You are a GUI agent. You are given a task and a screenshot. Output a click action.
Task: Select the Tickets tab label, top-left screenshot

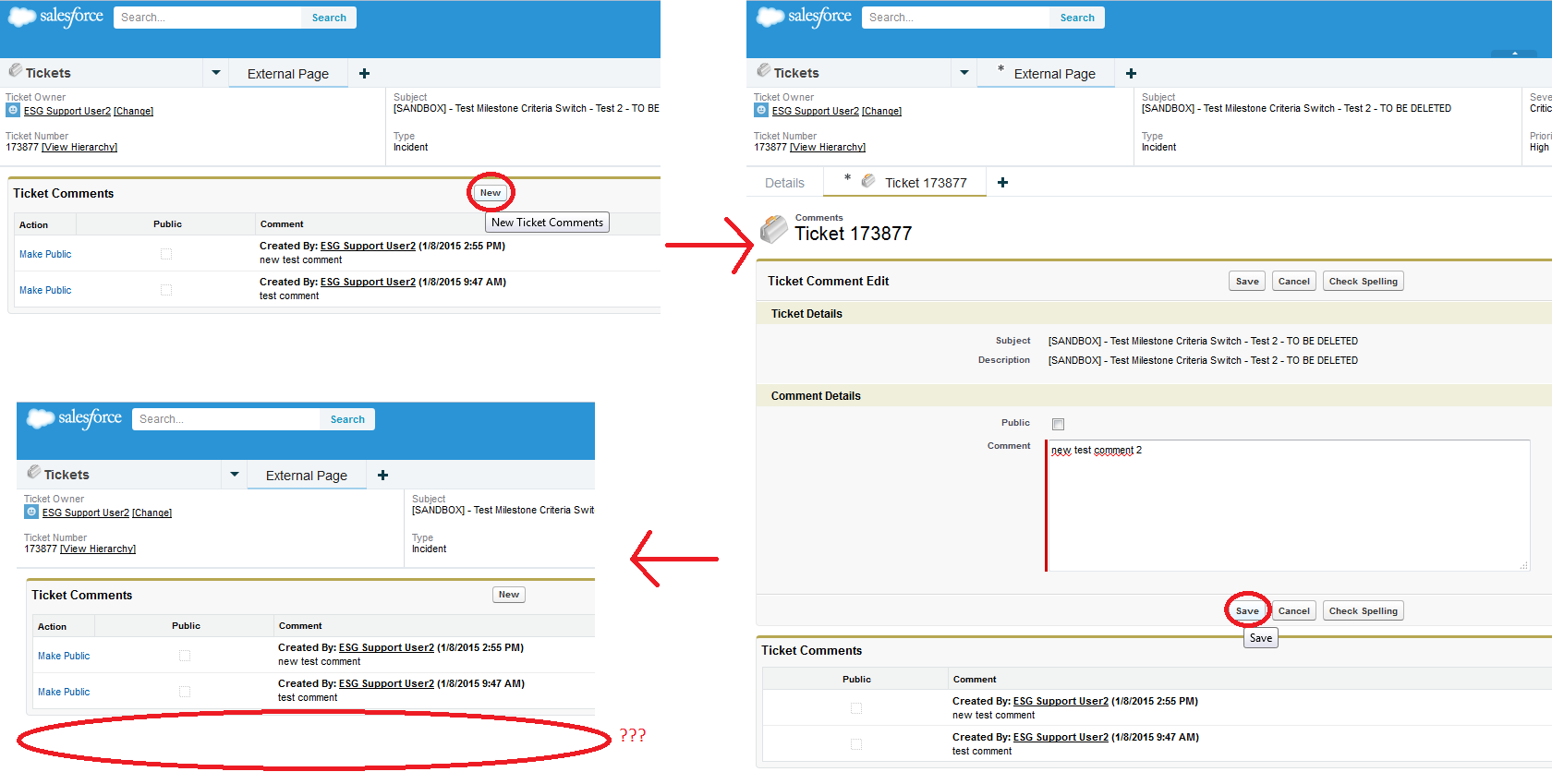(48, 73)
